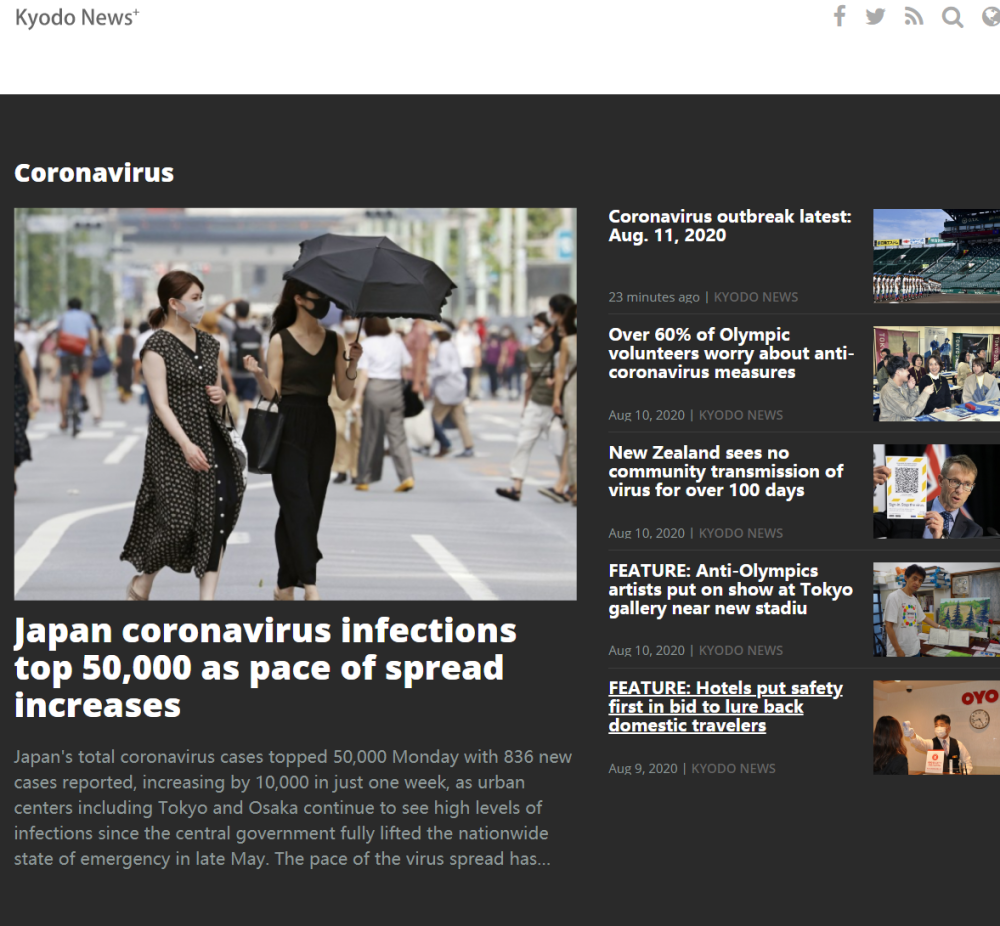Click KYODO NEWS source under Hotels article
Viewport: 1000px width, 926px height.
pyautogui.click(x=733, y=768)
